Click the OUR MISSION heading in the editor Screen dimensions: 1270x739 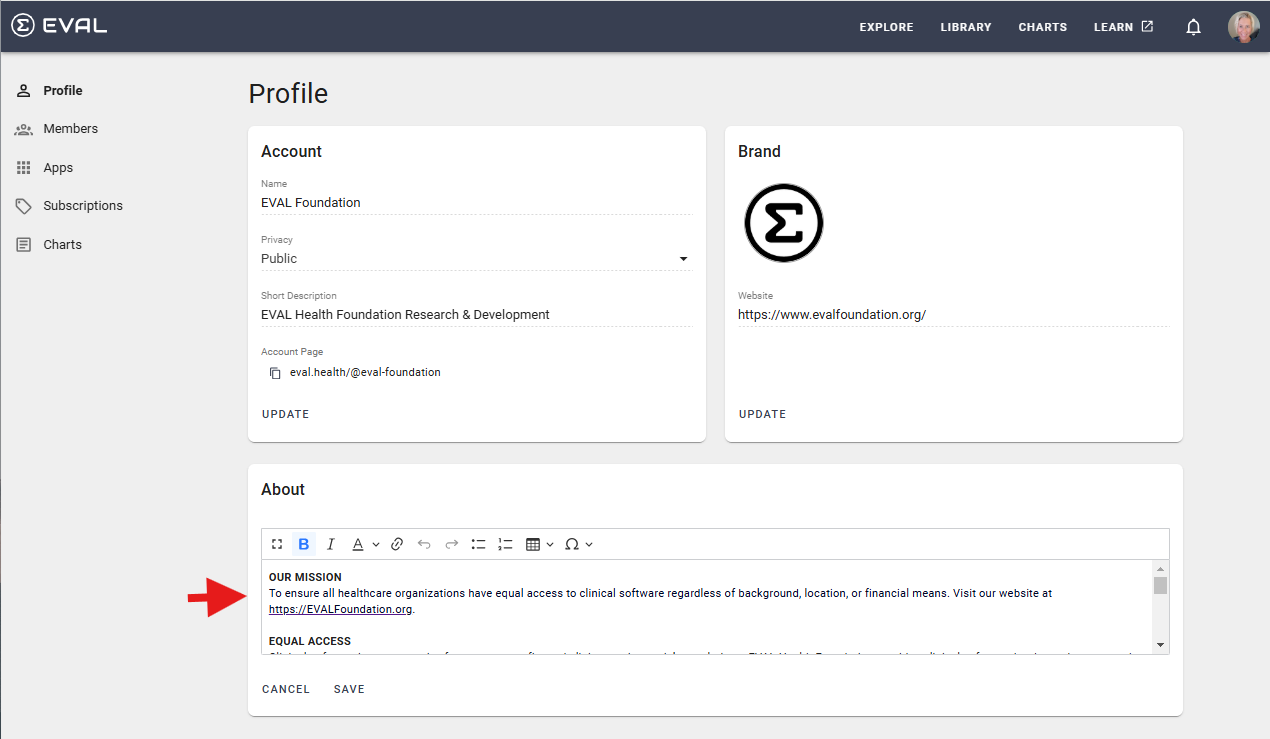(305, 577)
